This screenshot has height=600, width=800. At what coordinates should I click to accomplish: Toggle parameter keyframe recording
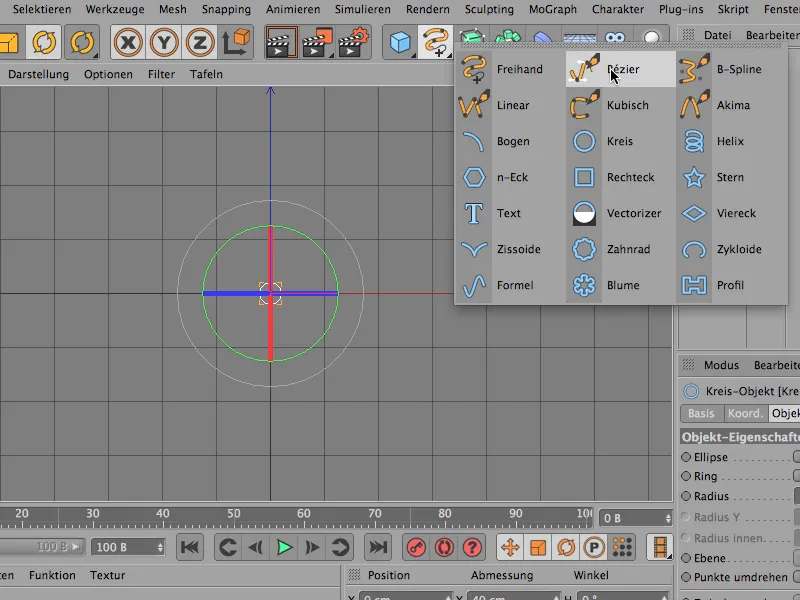(x=593, y=547)
